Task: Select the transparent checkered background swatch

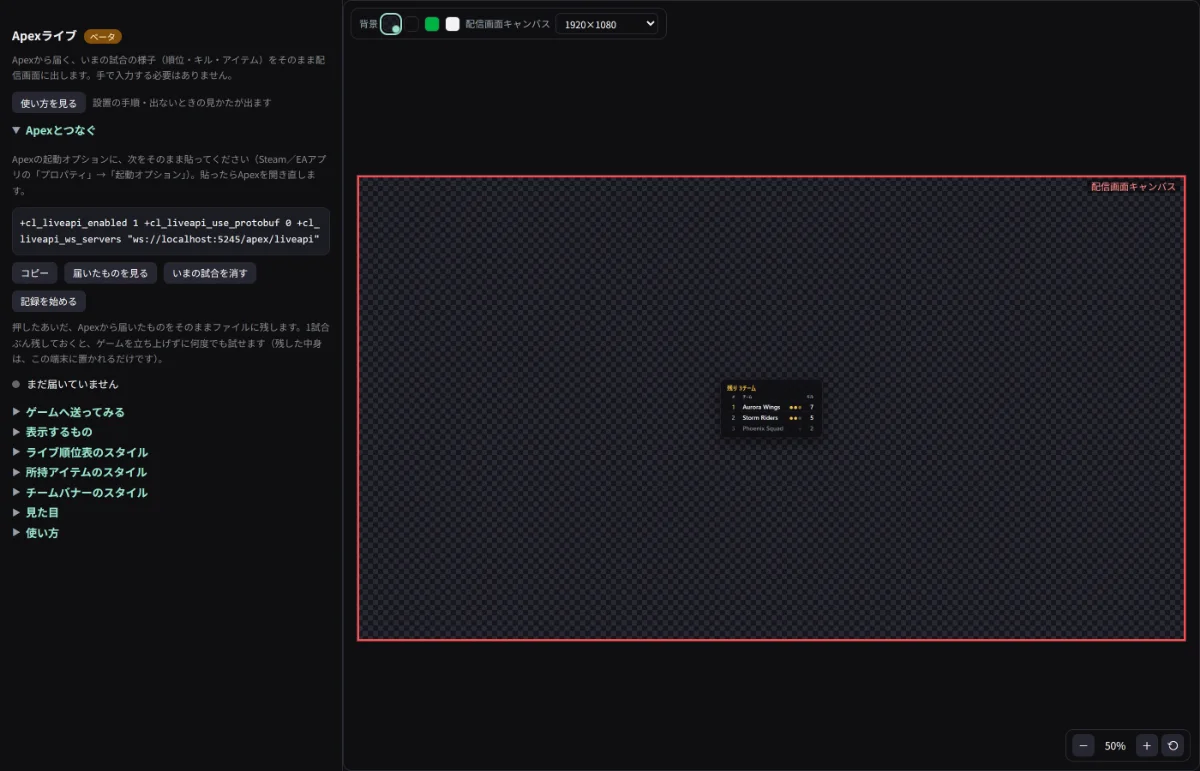Action: [x=391, y=24]
